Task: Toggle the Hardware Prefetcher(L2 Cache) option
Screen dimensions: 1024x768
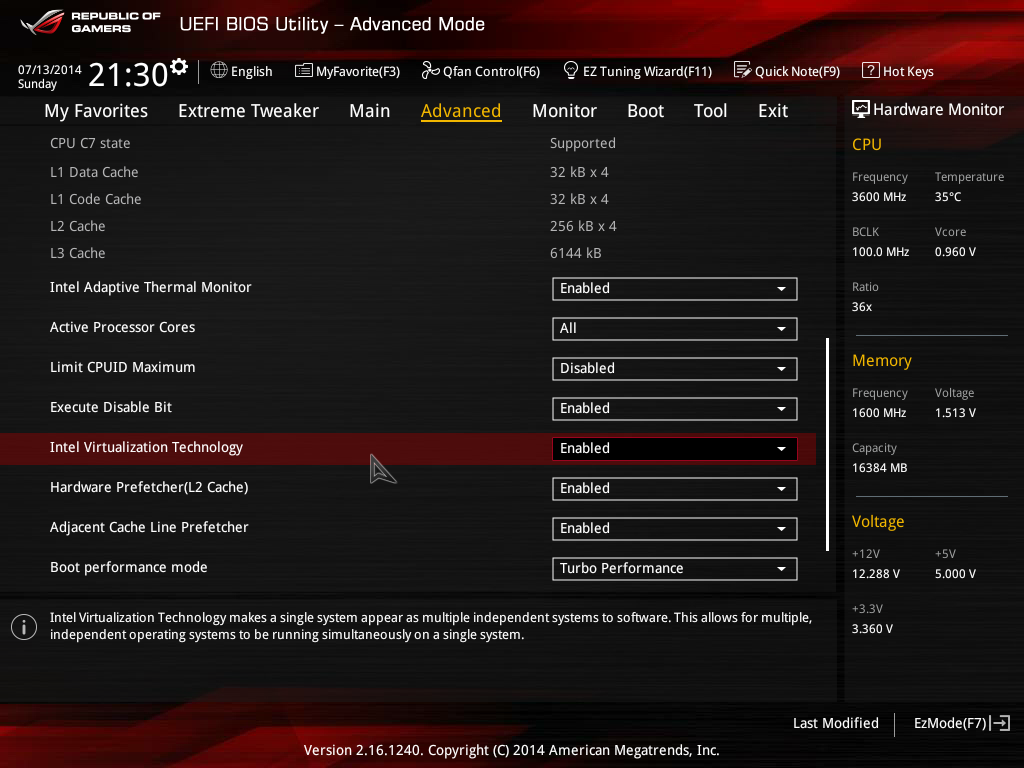Action: pyautogui.click(x=674, y=489)
